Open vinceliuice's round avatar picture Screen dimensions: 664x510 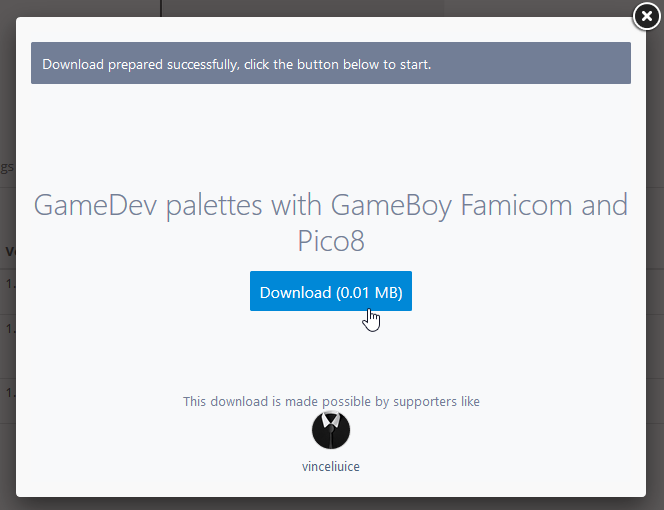tap(331, 430)
